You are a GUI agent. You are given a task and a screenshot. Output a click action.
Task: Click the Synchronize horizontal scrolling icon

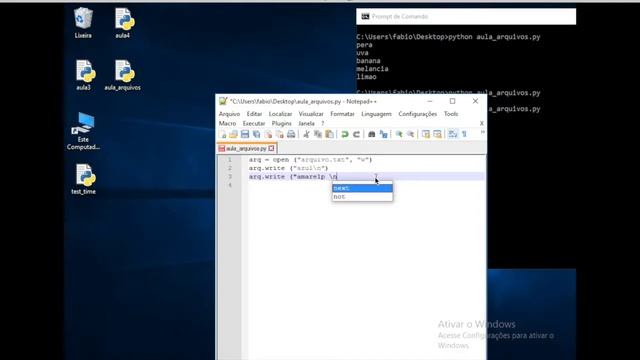click(437, 134)
